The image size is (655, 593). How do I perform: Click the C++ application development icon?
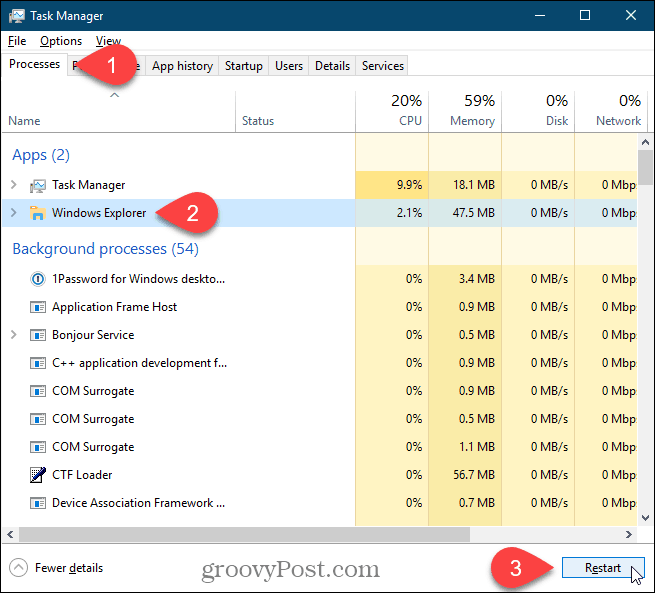point(38,363)
